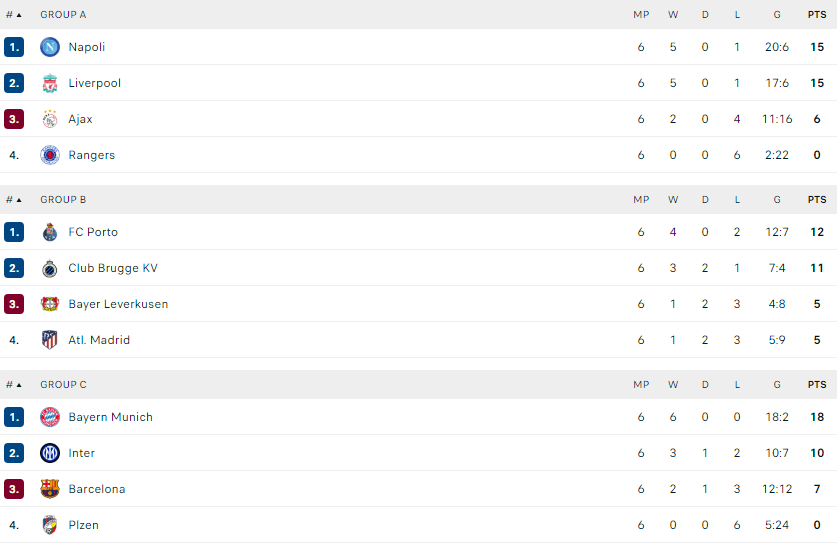Click Ajax's maroon rank 3 badge

pyautogui.click(x=14, y=119)
